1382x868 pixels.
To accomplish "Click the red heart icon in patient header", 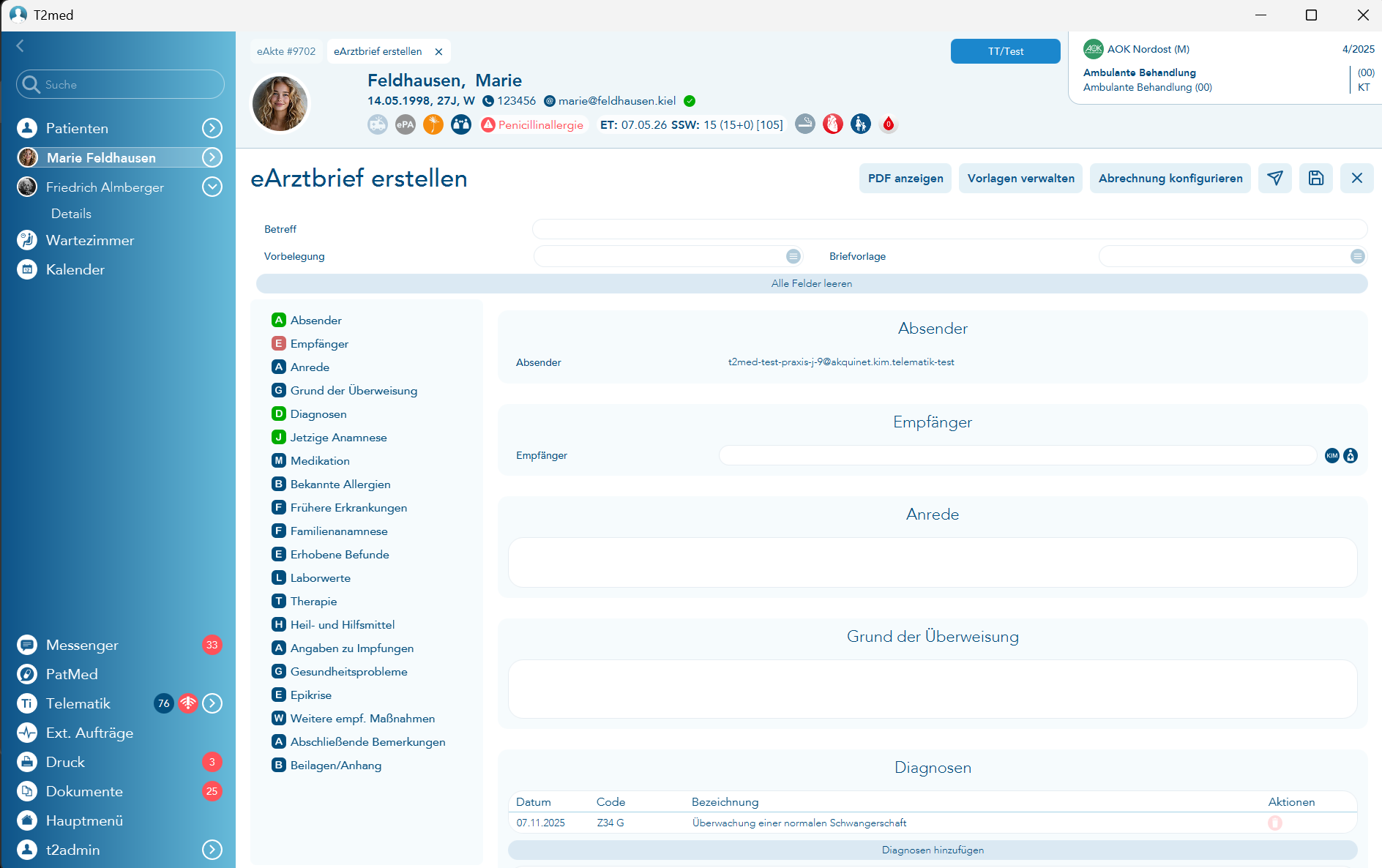I will [832, 124].
